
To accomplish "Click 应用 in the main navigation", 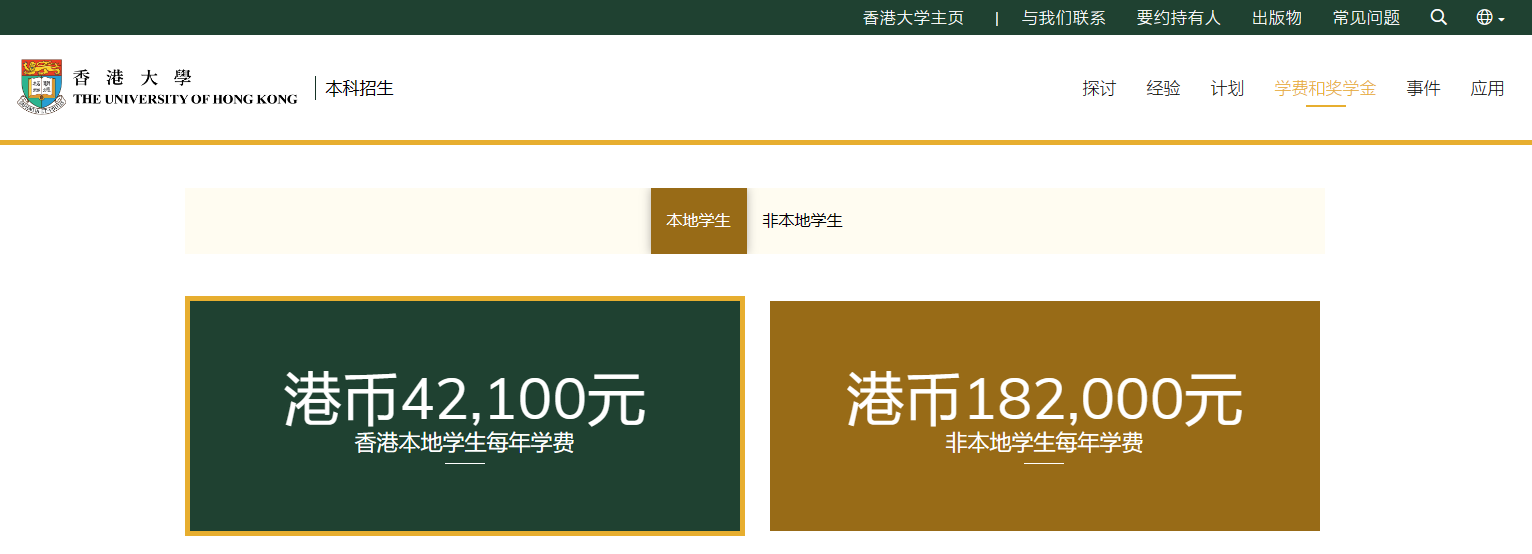I will [1487, 88].
